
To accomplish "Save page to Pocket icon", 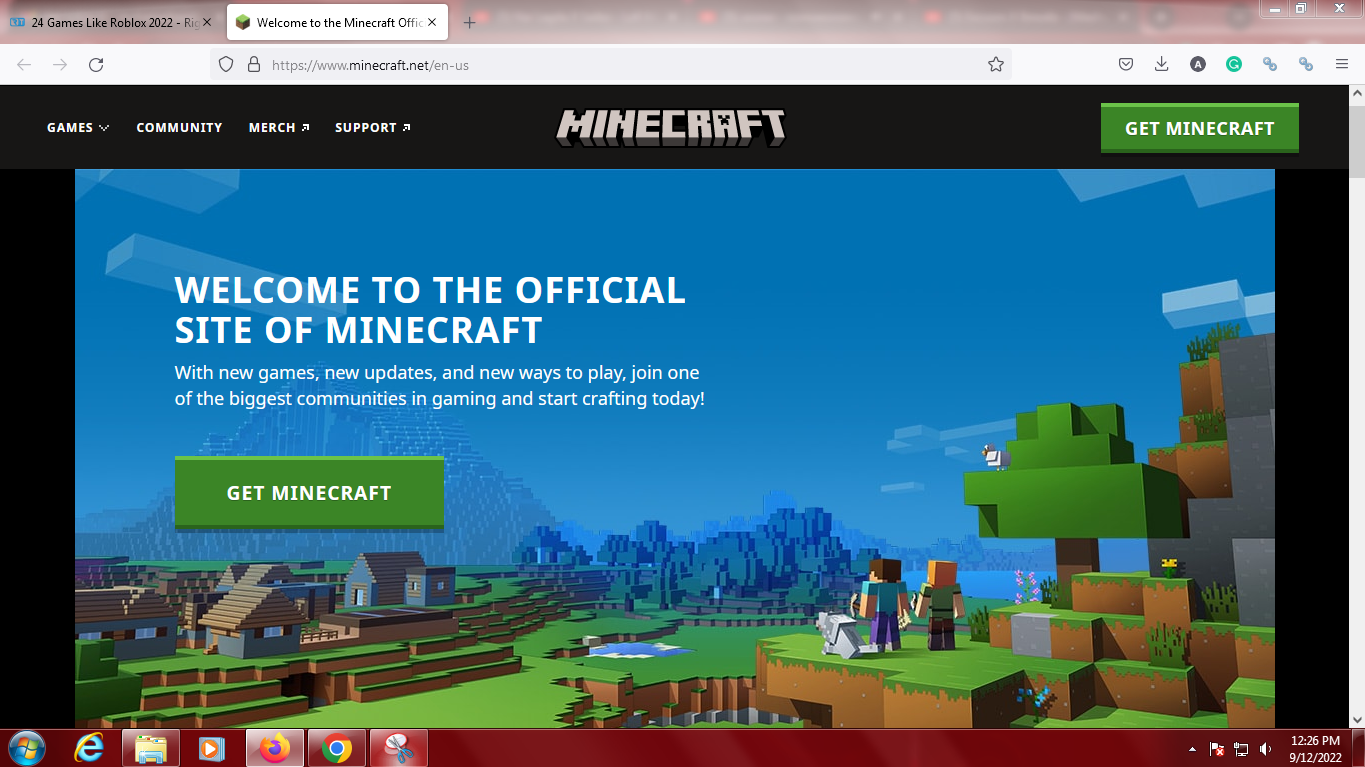I will 1126,64.
